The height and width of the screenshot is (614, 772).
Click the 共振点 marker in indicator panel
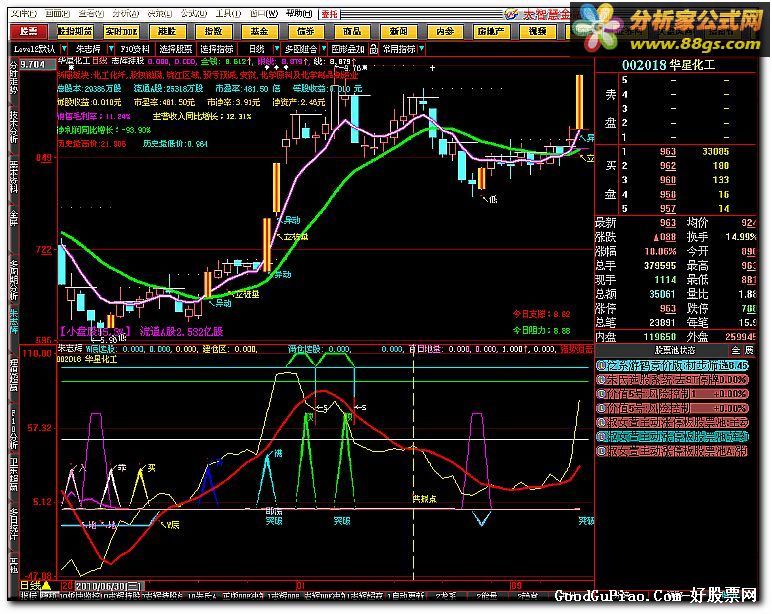pos(424,499)
